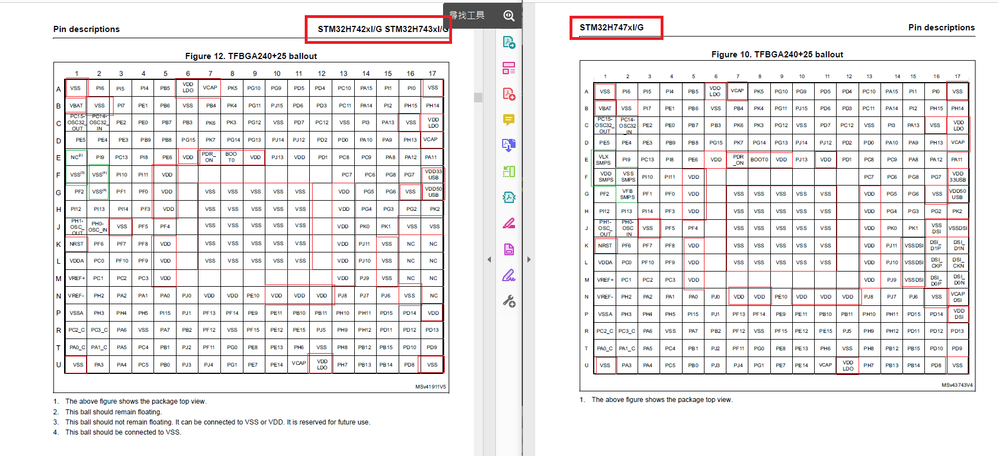
Task: Click the DSI_D0N cell in right ballout
Action: (x=958, y=280)
